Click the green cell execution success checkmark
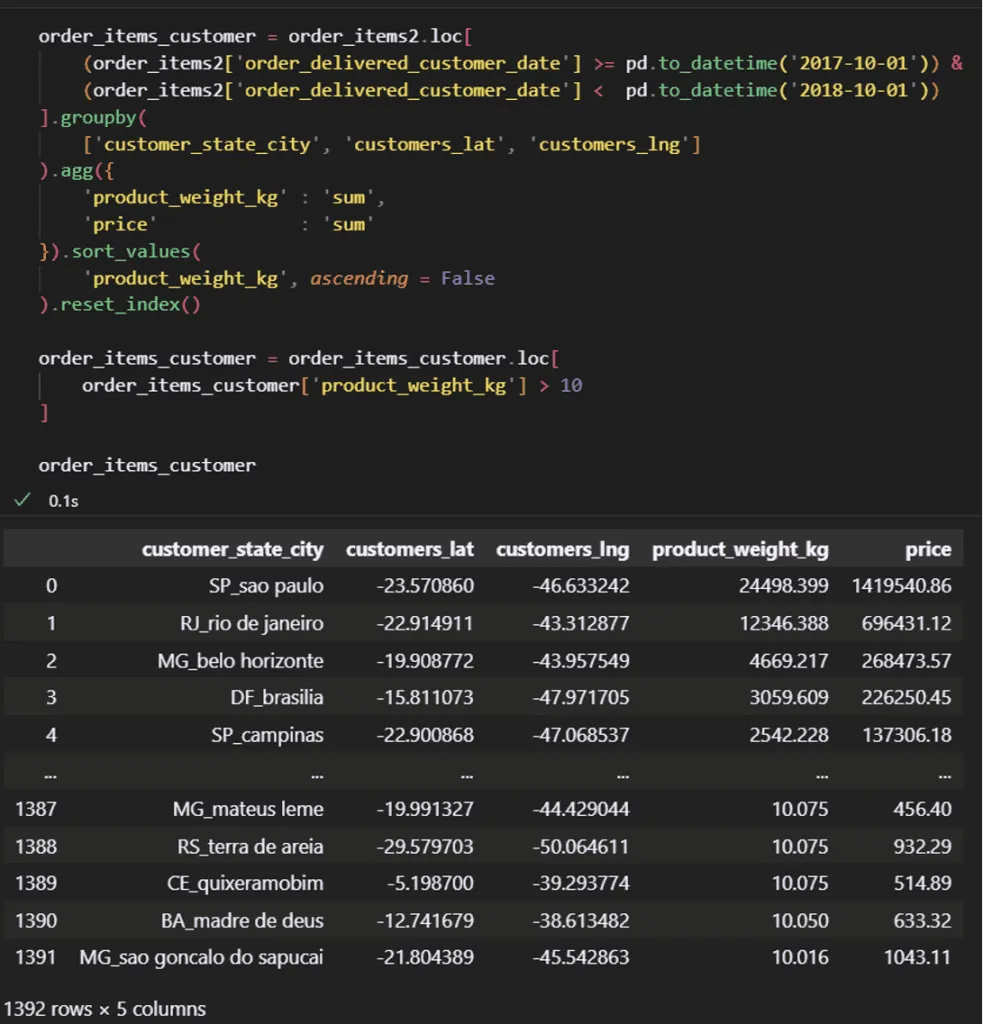The width and height of the screenshot is (983, 1024). 22,500
